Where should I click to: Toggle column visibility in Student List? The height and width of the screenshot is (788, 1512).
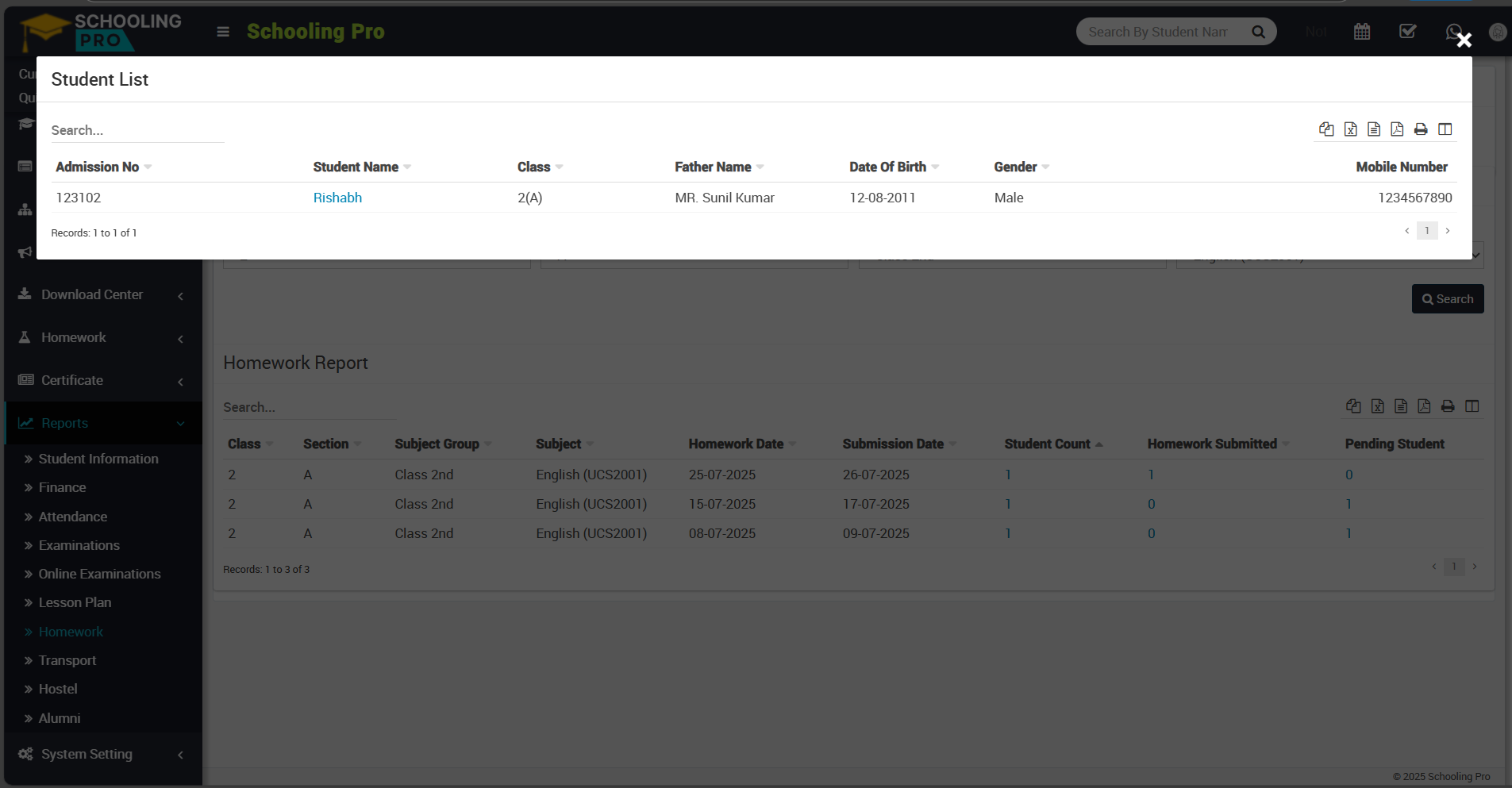coord(1445,129)
